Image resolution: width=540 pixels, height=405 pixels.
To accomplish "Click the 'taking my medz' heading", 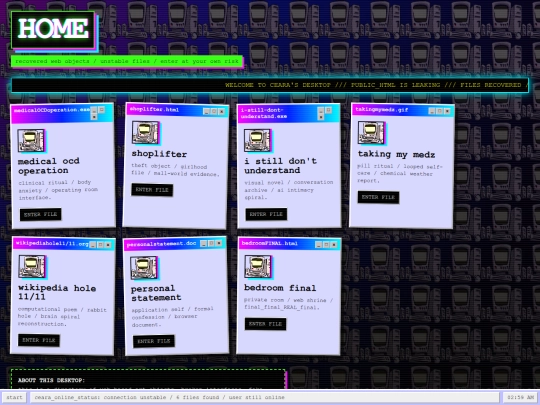I will (x=396, y=154).
